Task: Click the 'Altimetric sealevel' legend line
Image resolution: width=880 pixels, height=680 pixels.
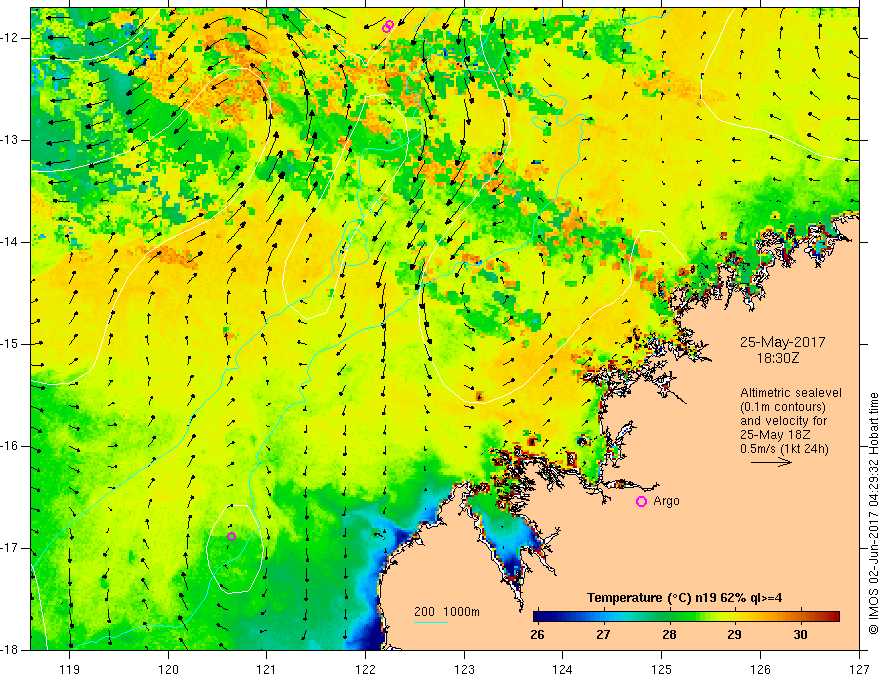Action: pyautogui.click(x=791, y=393)
